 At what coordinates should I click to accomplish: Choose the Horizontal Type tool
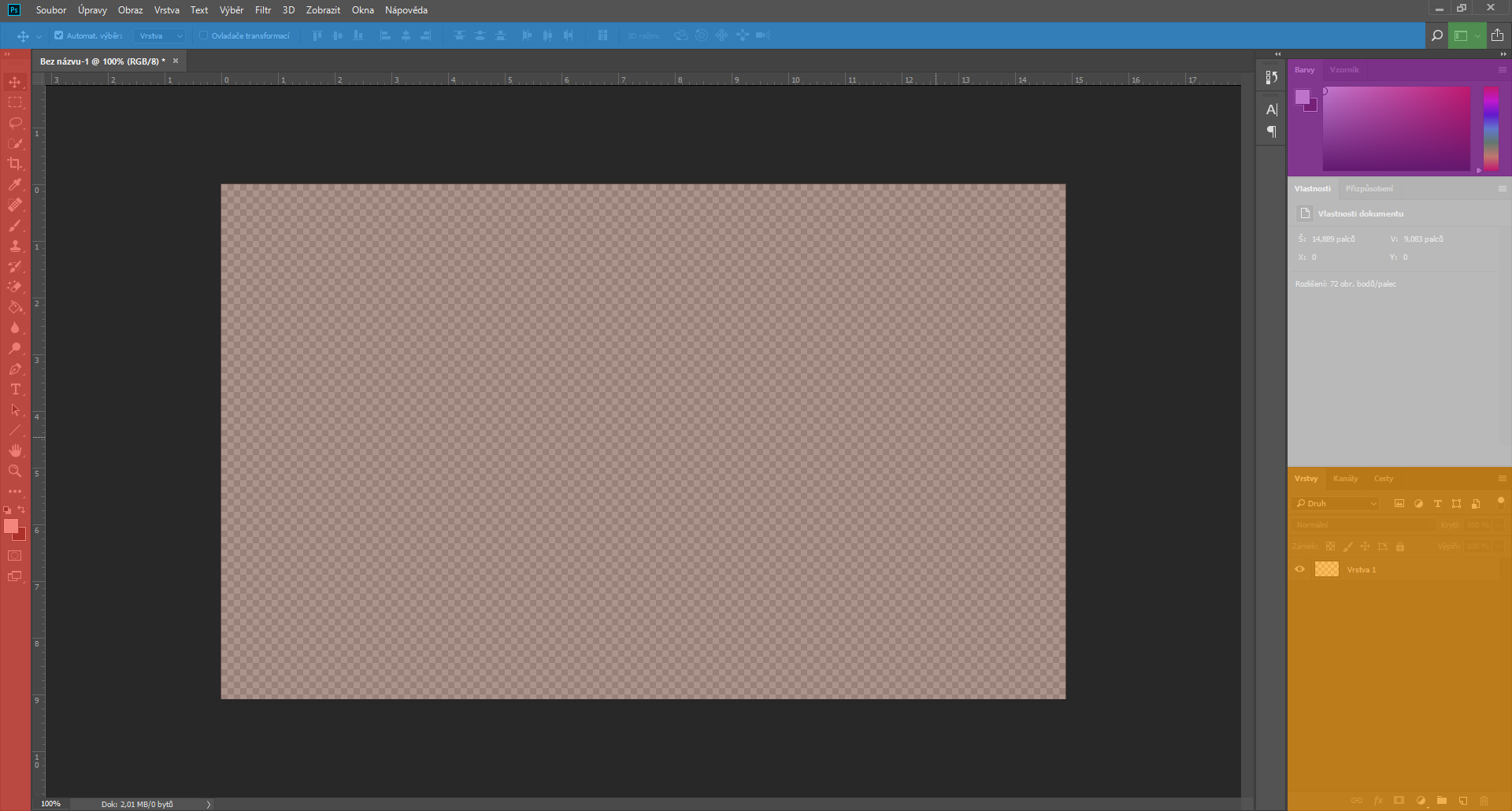15,390
